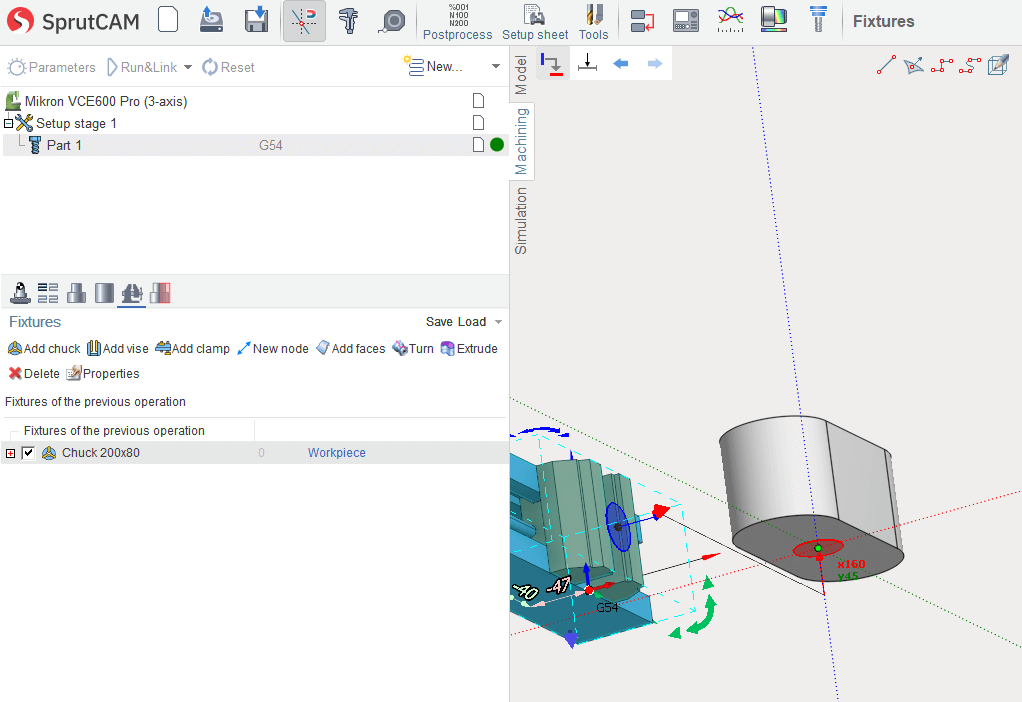Image resolution: width=1022 pixels, height=702 pixels.
Task: Select the Mikron VCE600 Pro machine entry
Action: click(105, 101)
